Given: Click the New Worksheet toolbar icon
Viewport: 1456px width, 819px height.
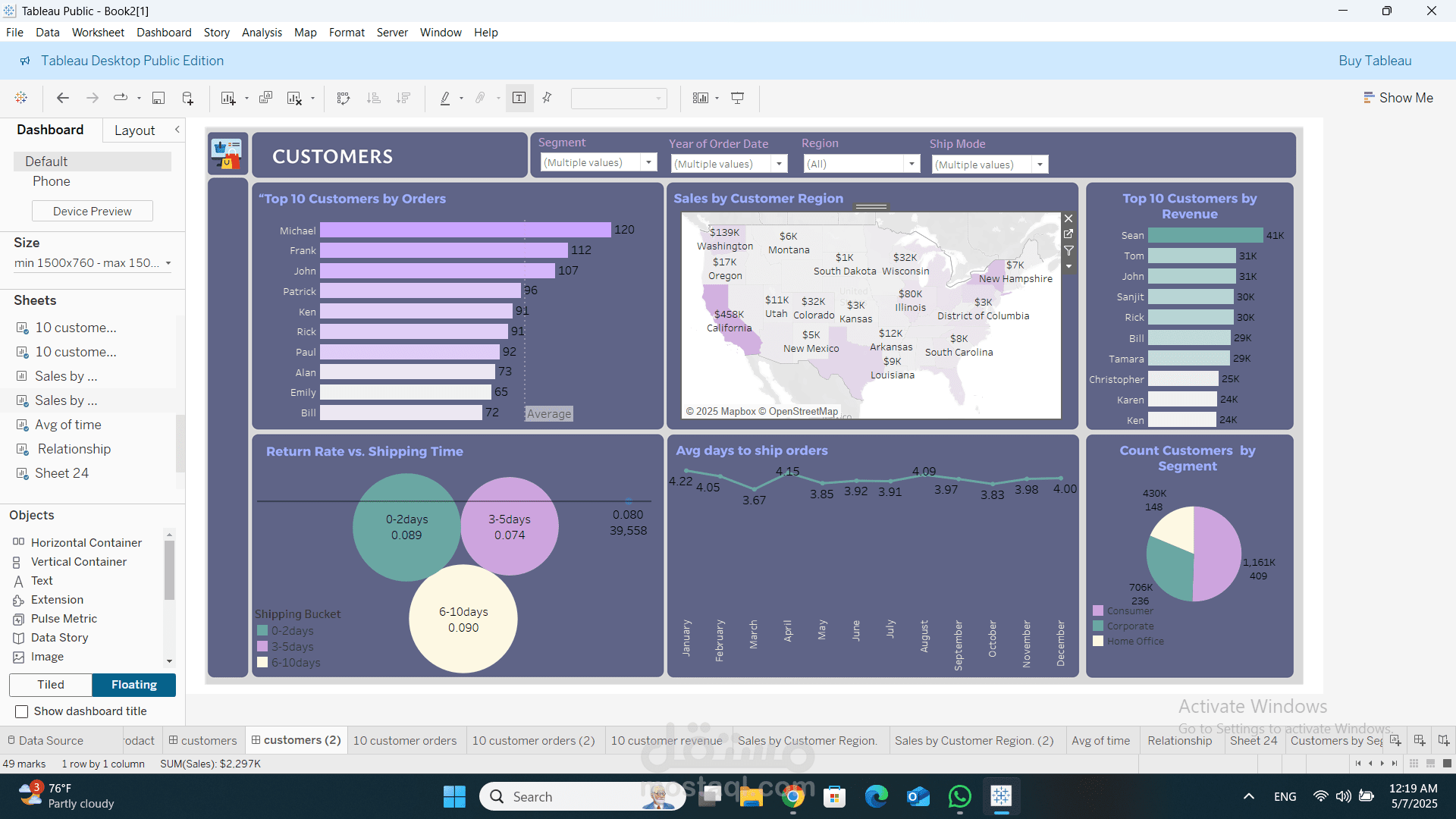Looking at the screenshot, I should tap(227, 98).
